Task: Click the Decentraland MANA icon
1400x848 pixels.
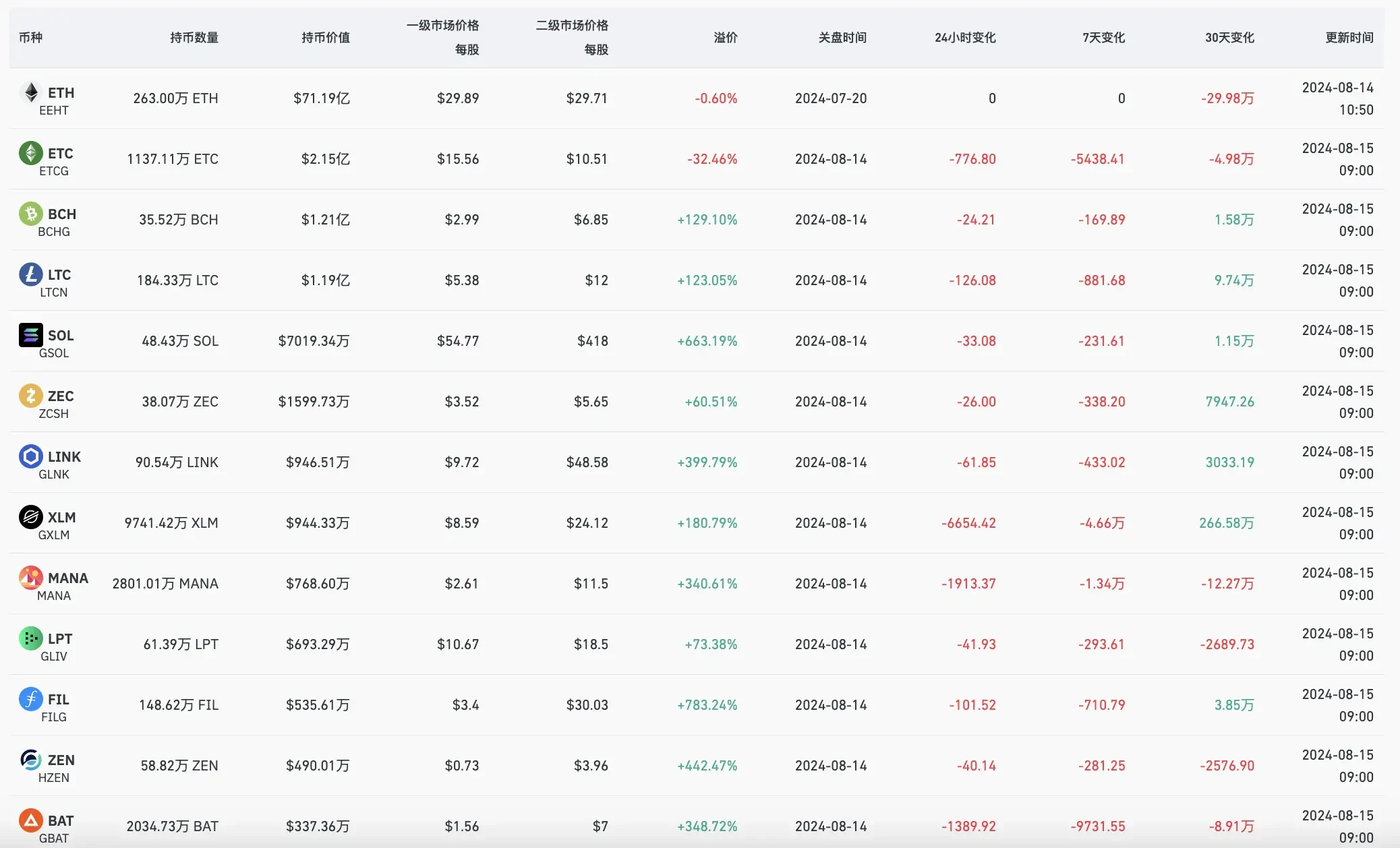Action: pos(30,578)
